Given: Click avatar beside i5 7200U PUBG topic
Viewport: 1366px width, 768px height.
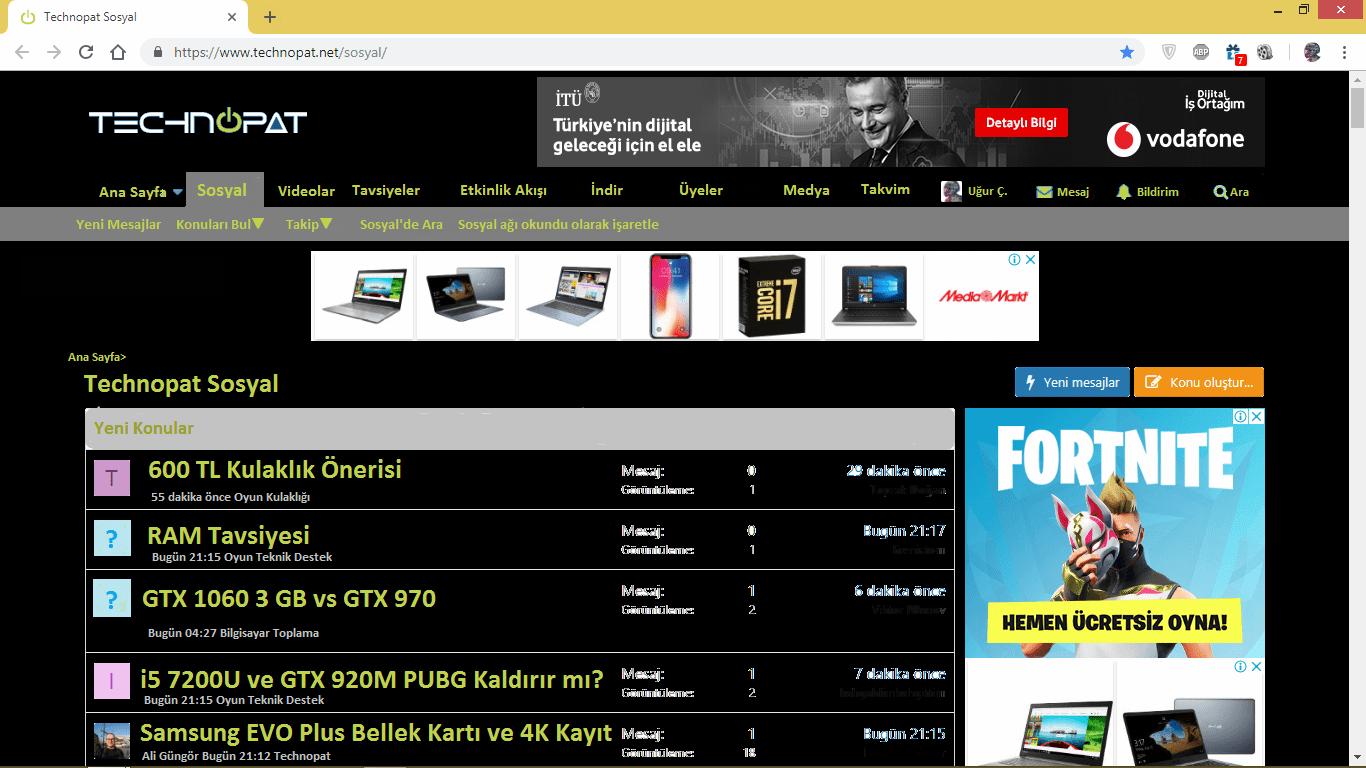Looking at the screenshot, I should point(112,681).
